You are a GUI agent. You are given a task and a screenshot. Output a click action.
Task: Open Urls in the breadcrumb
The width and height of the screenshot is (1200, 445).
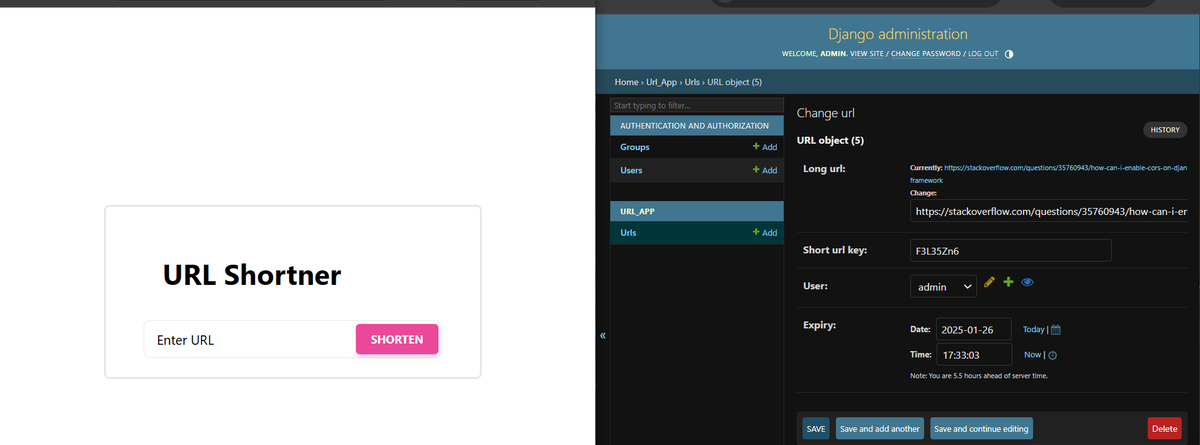694,81
